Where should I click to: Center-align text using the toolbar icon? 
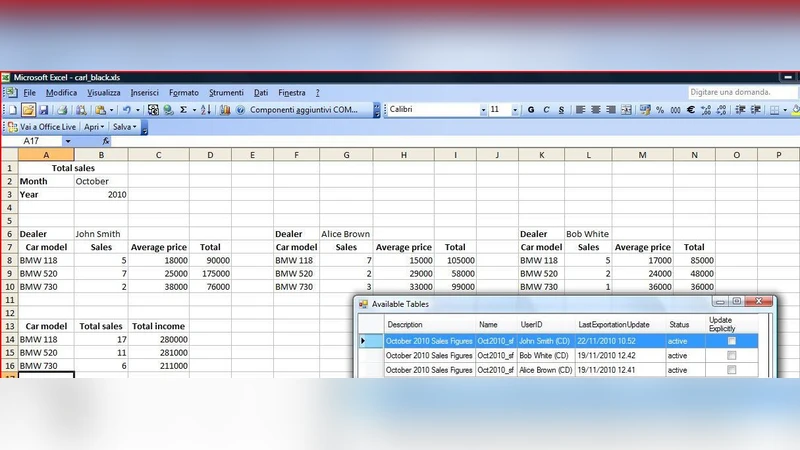tap(594, 110)
